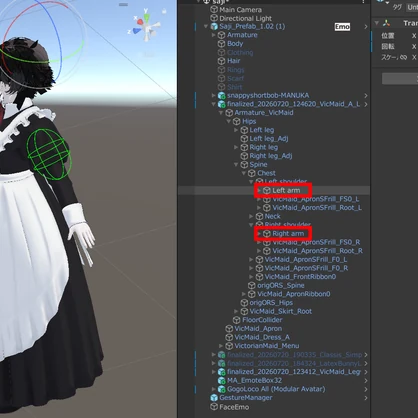Expand VicMaid_ApronSFrill_F0_L node
This screenshot has height=418, width=418.
click(251, 260)
